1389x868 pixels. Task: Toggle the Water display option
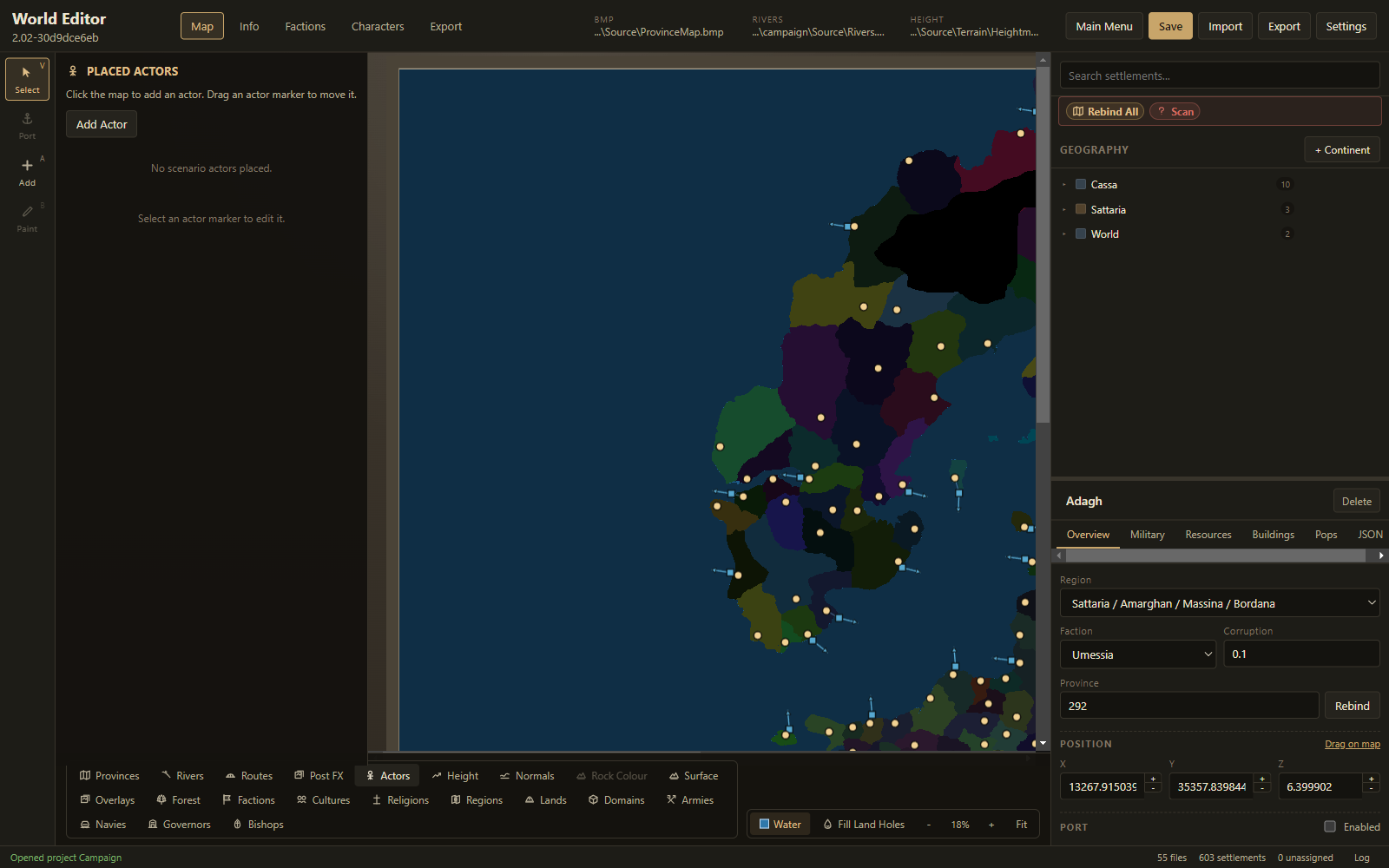[780, 825]
